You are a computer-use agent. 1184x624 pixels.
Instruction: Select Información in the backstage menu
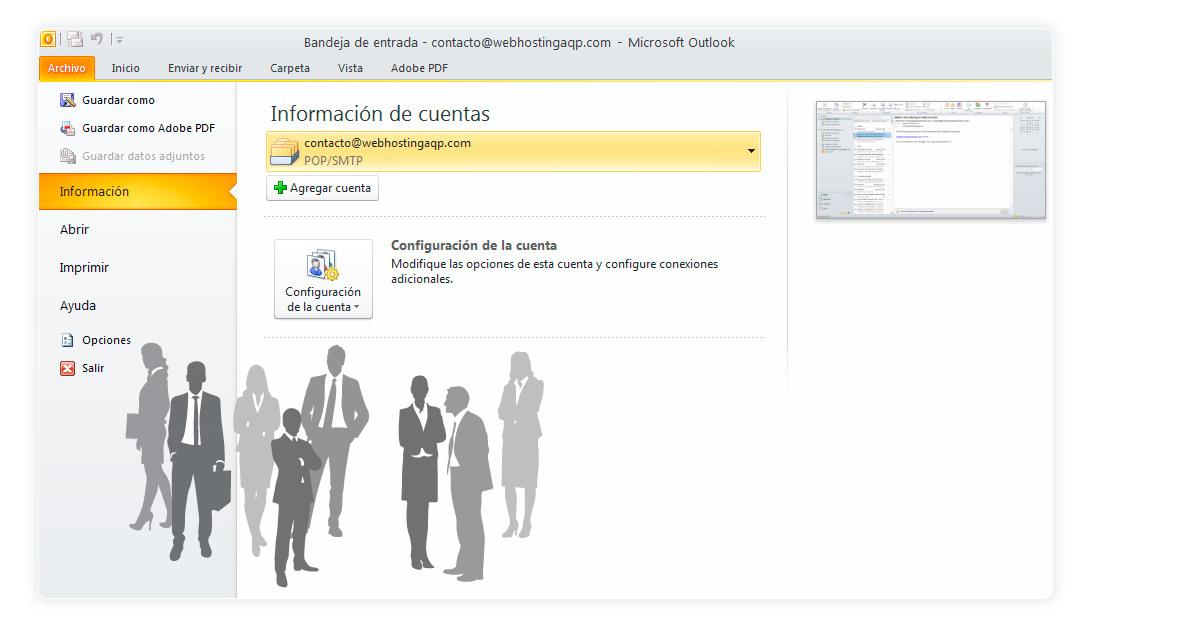pos(137,191)
